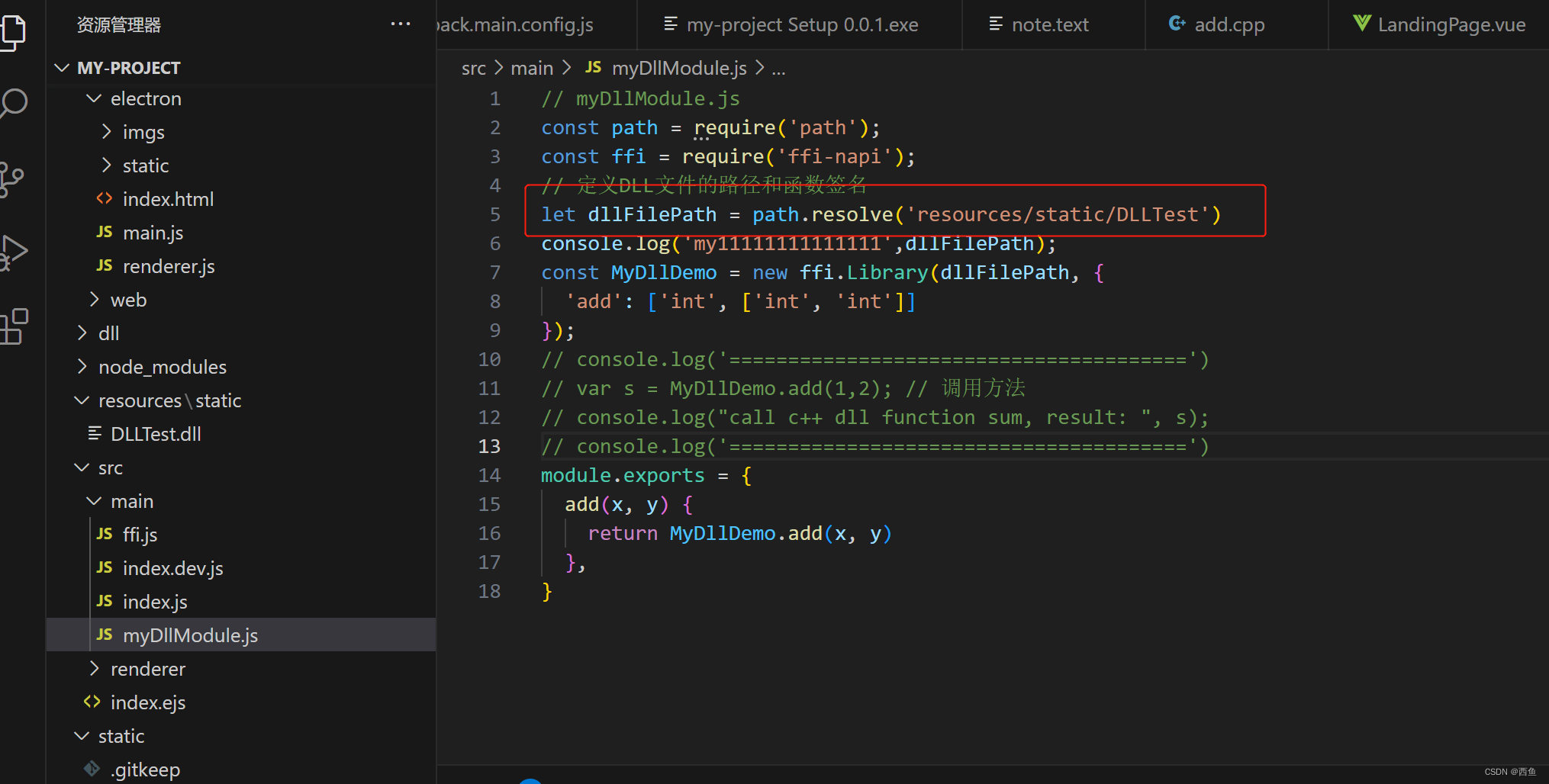
Task: Click the JS icon beside myDllModule.js
Action: [x=104, y=635]
